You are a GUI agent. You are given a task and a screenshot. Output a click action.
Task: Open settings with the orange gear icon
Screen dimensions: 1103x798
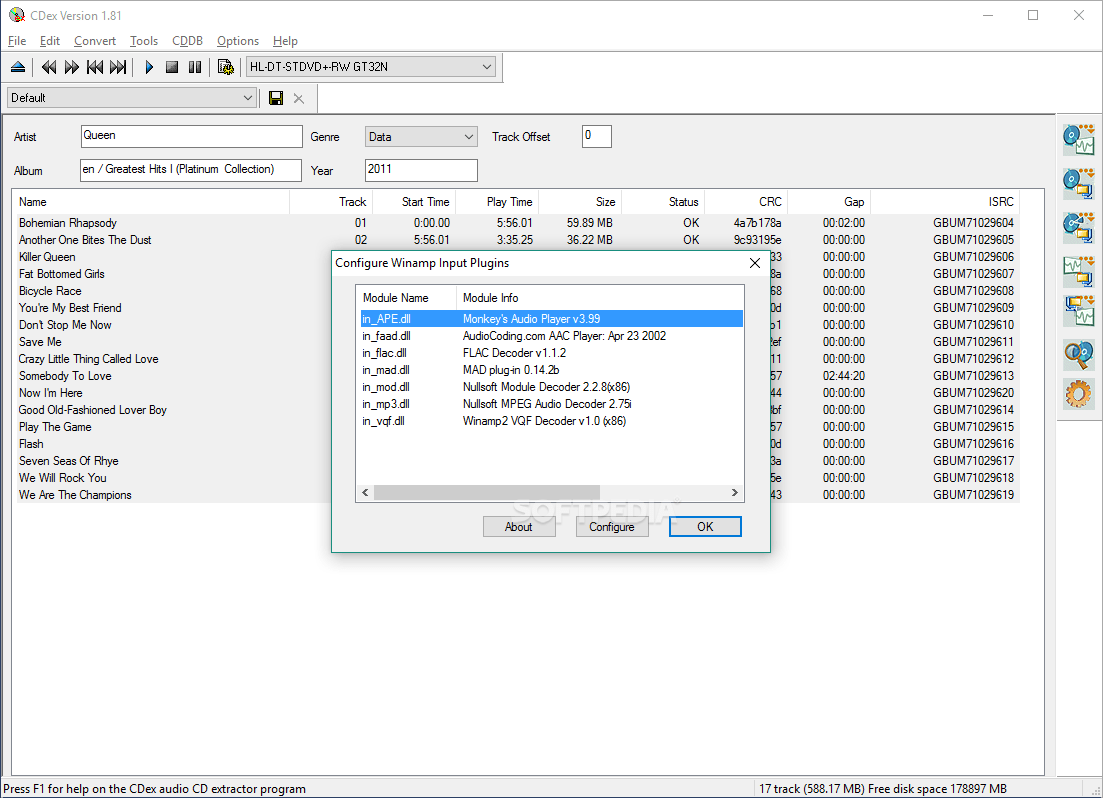[1078, 393]
